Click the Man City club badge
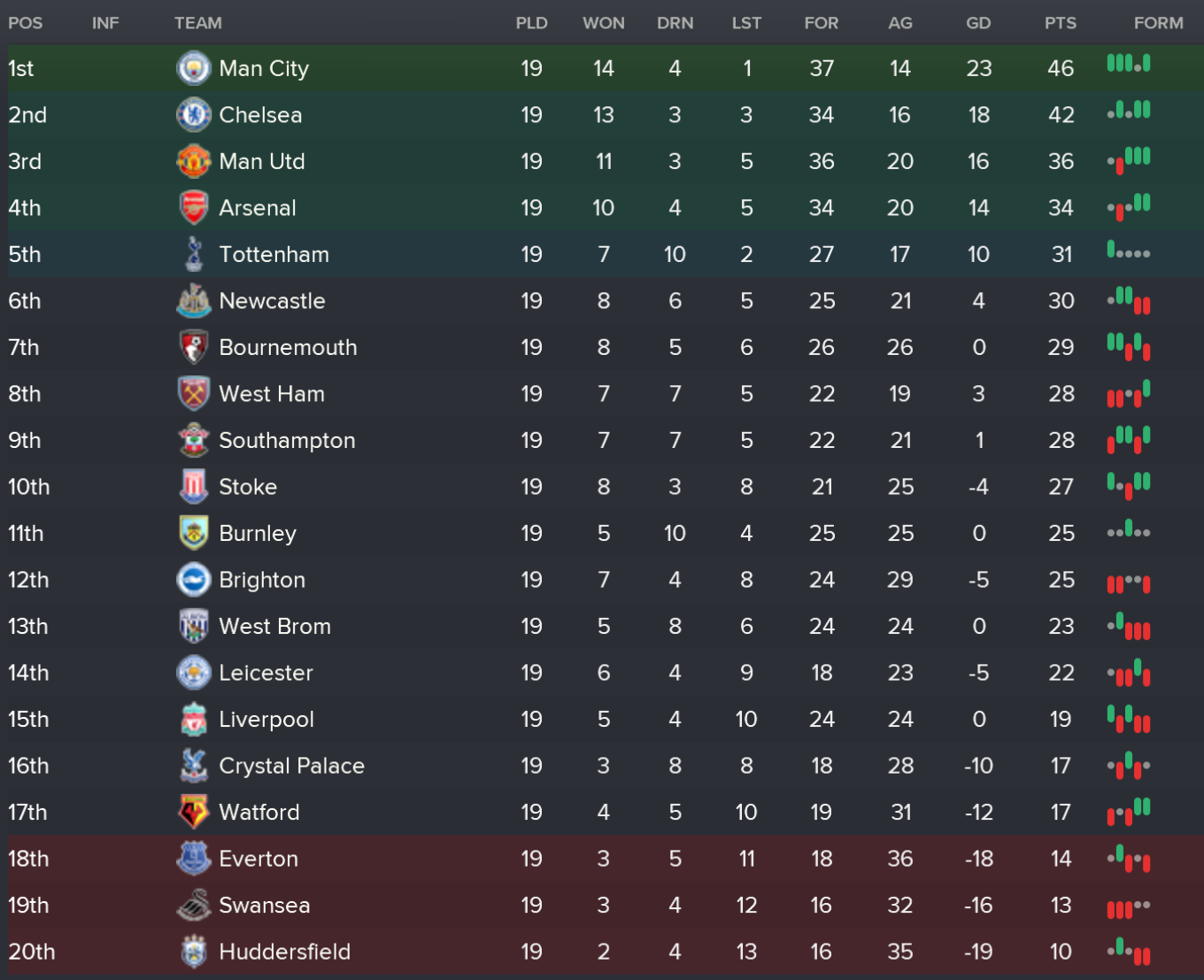 [x=193, y=68]
